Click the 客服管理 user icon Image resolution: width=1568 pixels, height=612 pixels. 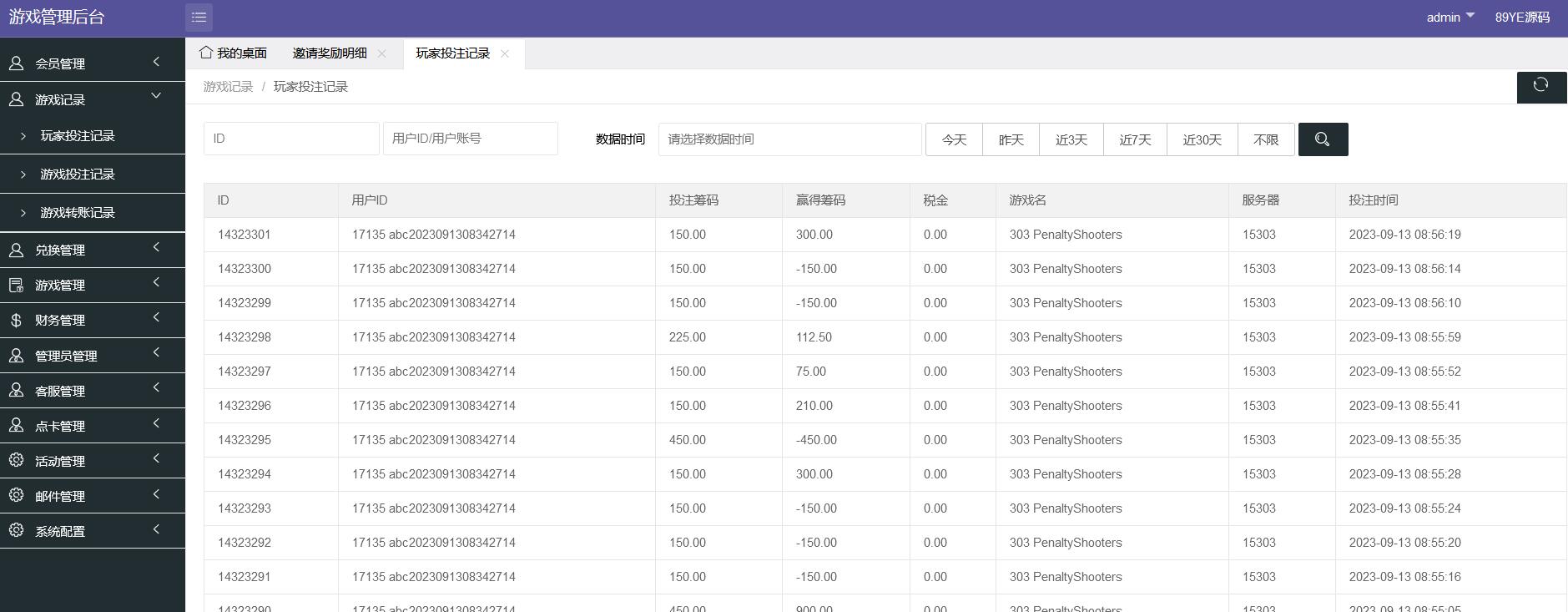pyautogui.click(x=16, y=391)
